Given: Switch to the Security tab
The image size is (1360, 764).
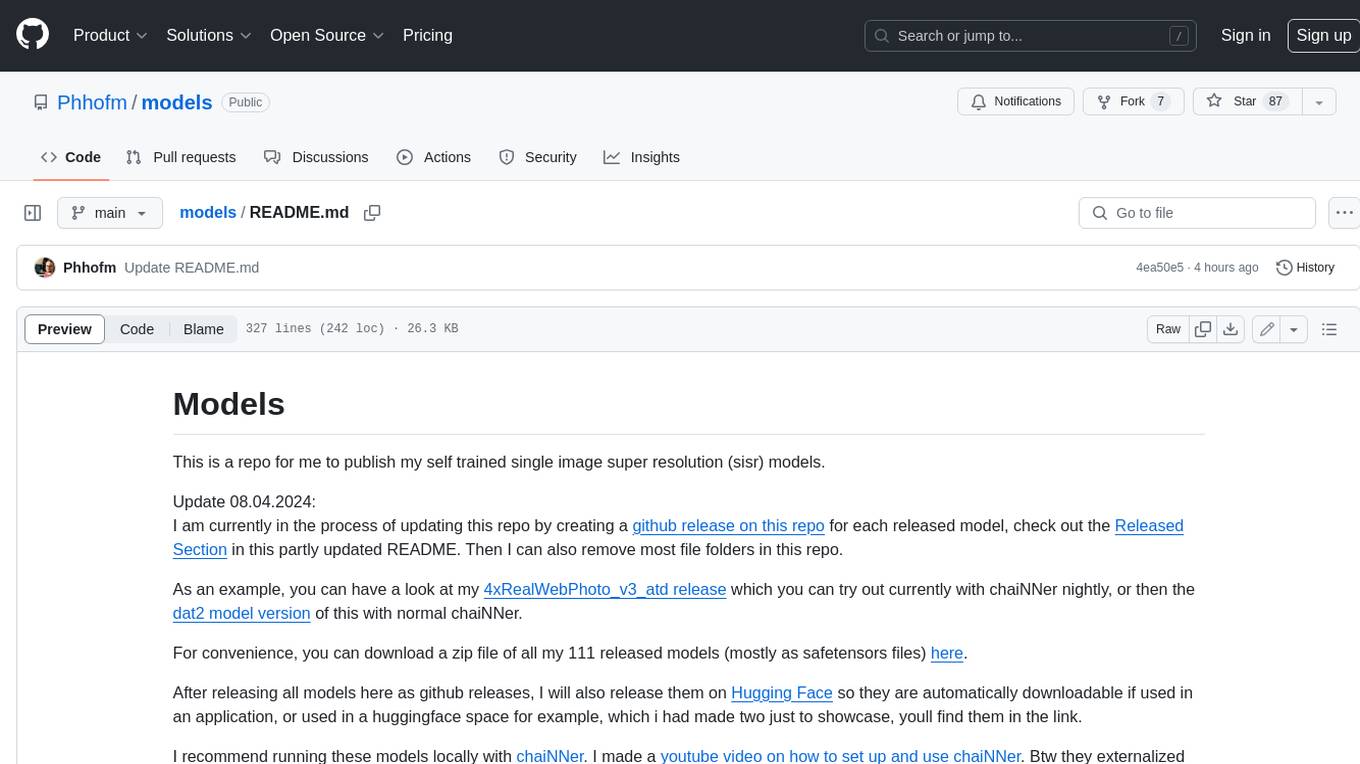Looking at the screenshot, I should [x=538, y=157].
